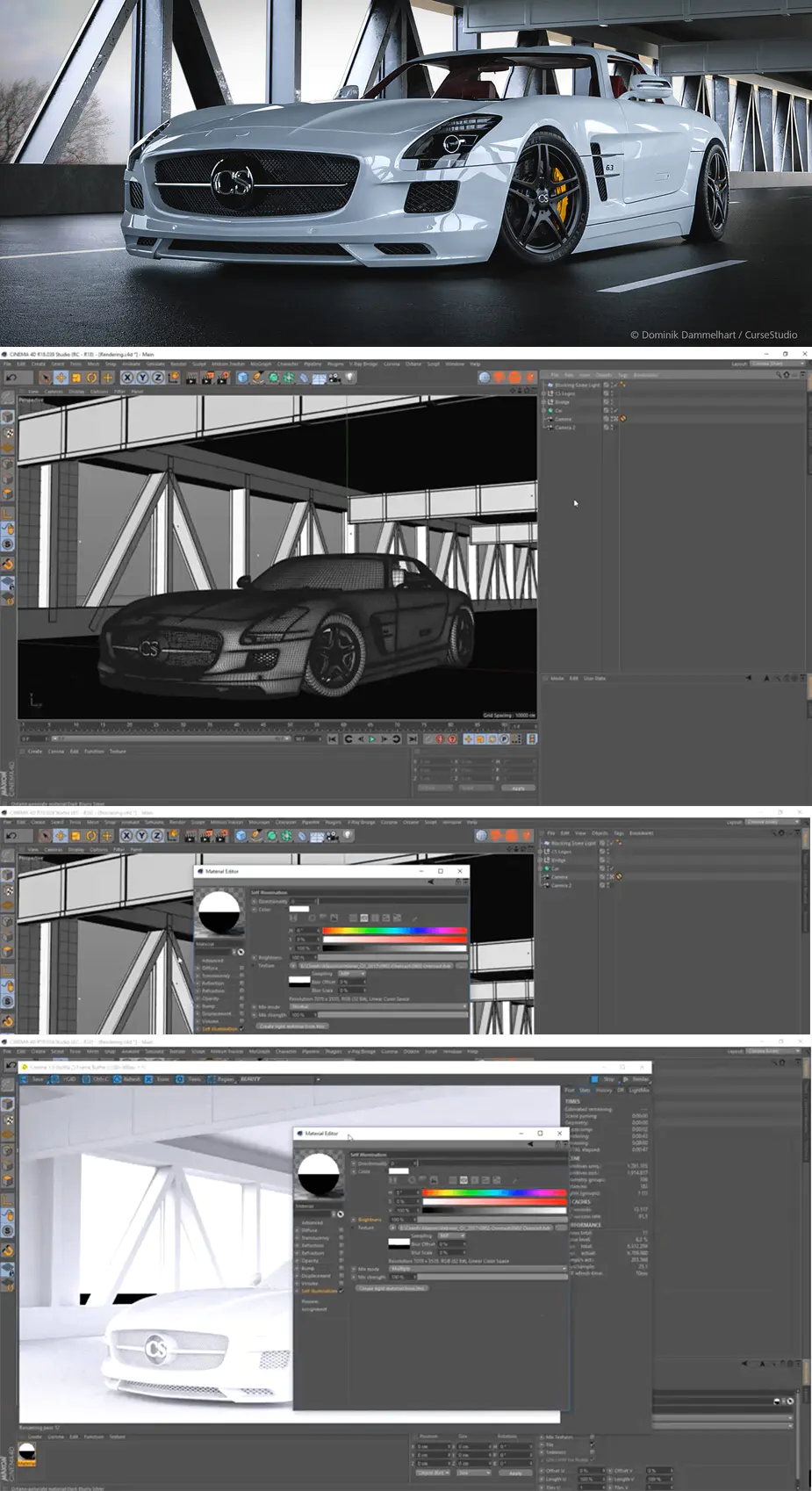Click red Record keyframe icon in top timeline

click(x=439, y=739)
